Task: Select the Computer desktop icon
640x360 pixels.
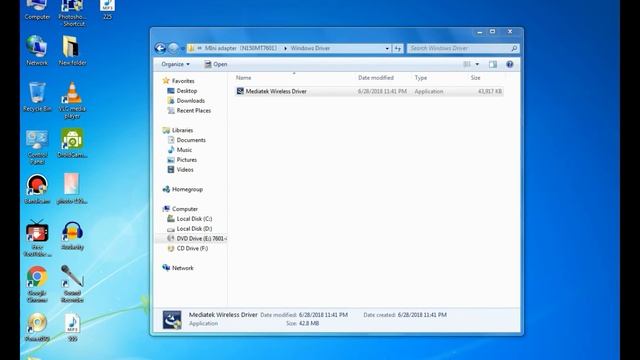Action: [x=37, y=10]
